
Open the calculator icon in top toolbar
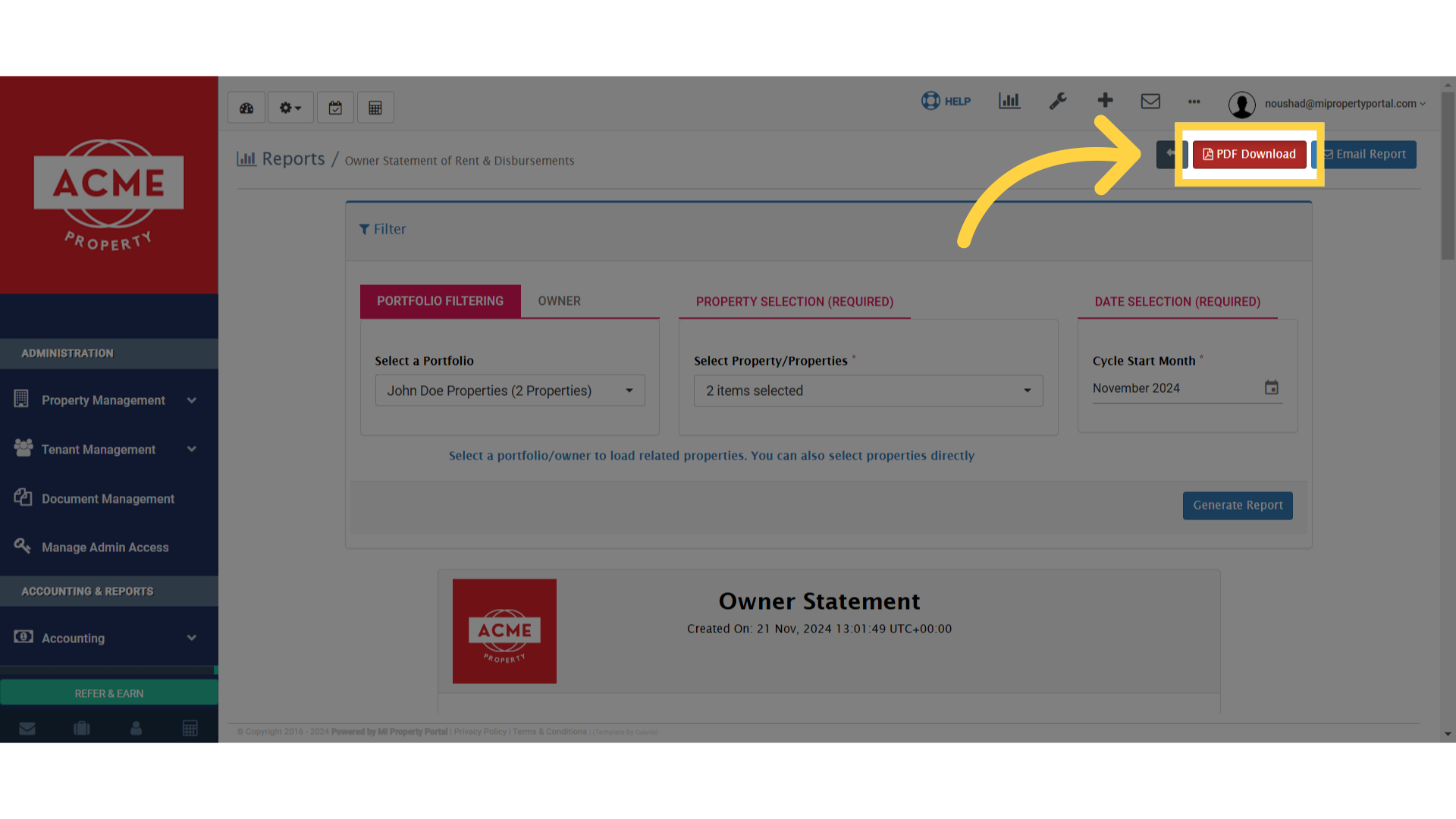coord(375,108)
